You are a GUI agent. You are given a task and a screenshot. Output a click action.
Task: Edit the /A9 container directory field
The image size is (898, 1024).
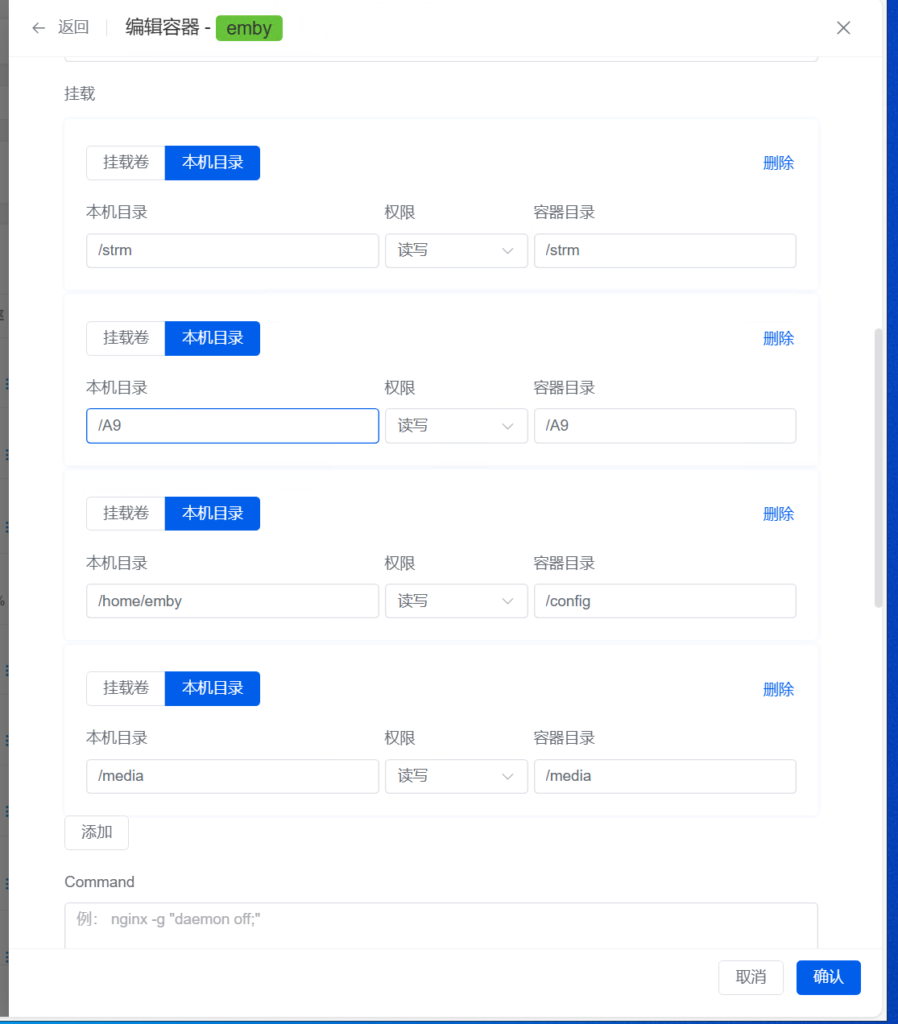[x=665, y=426]
